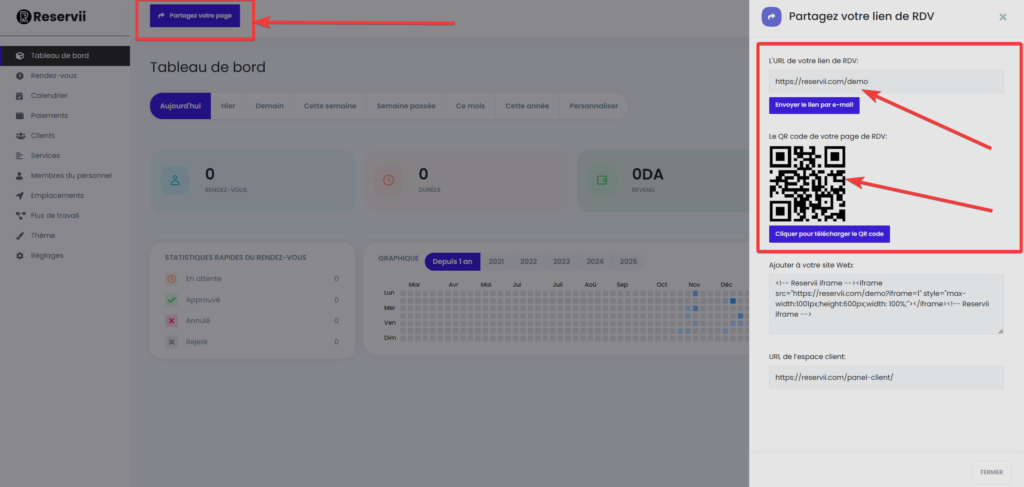This screenshot has height=487, width=1024.
Task: Click the share icon in panel header
Action: point(771,16)
